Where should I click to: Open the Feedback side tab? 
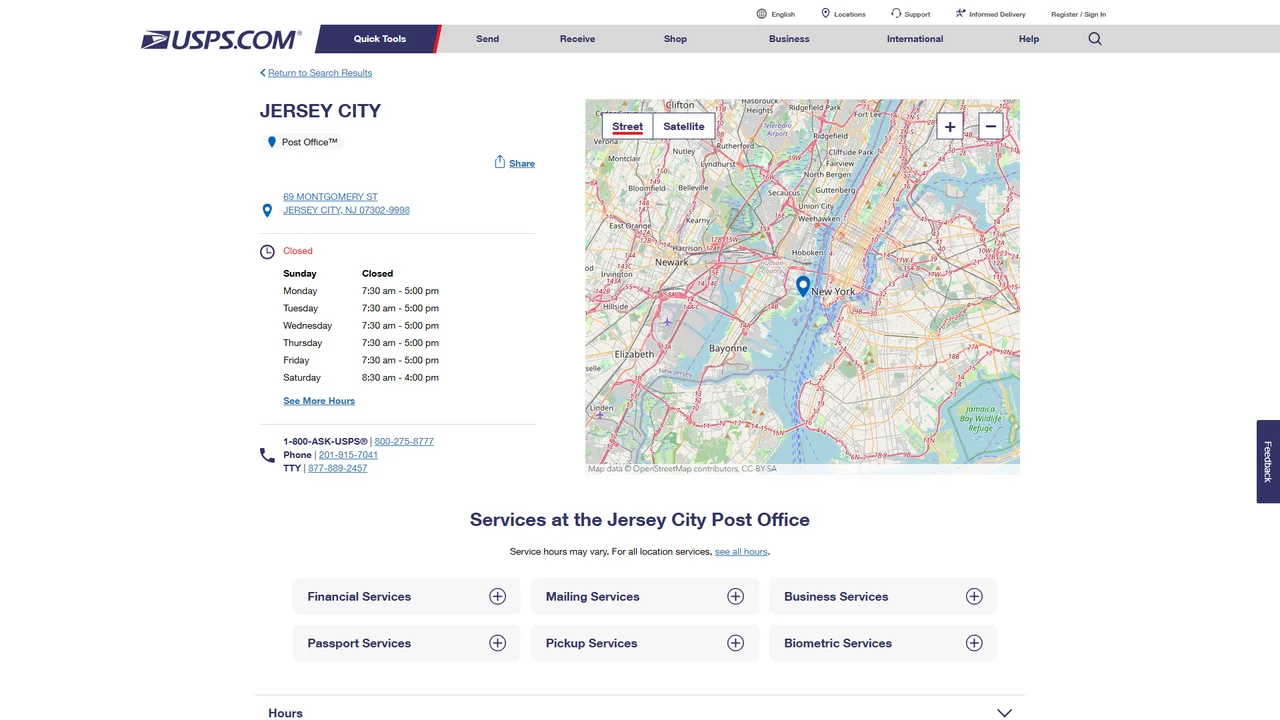1268,461
